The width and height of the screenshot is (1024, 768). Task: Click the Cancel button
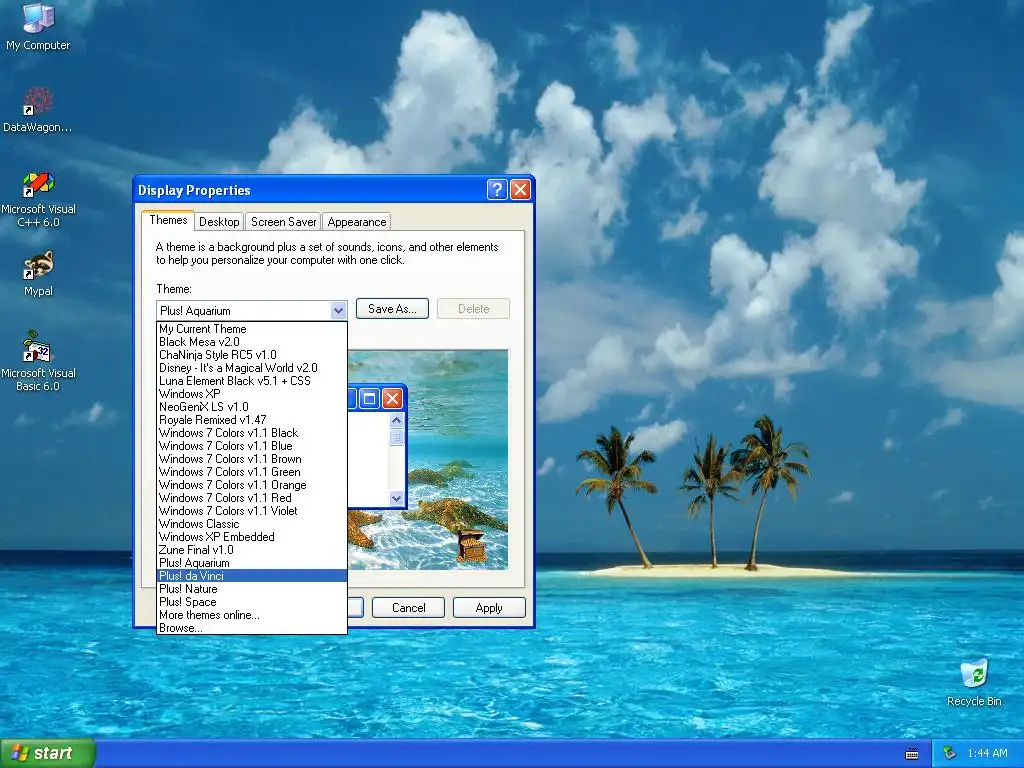(x=408, y=607)
